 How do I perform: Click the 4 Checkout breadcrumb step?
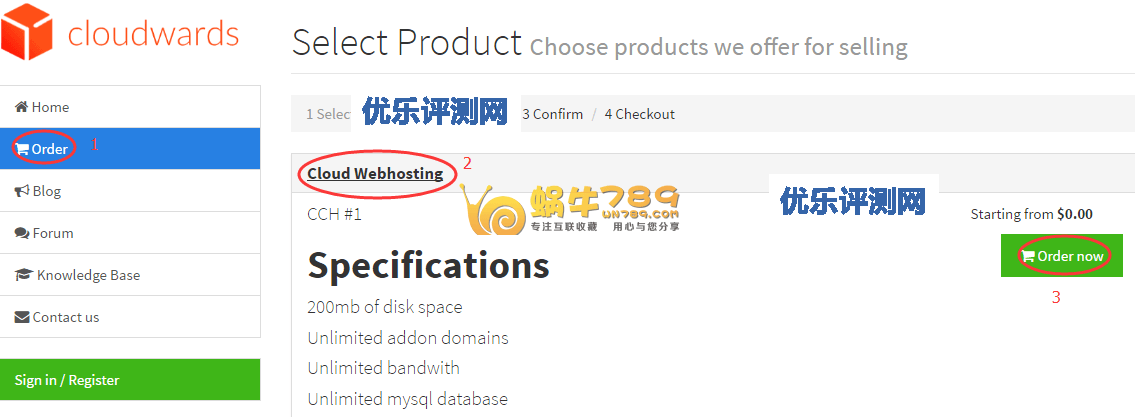640,114
